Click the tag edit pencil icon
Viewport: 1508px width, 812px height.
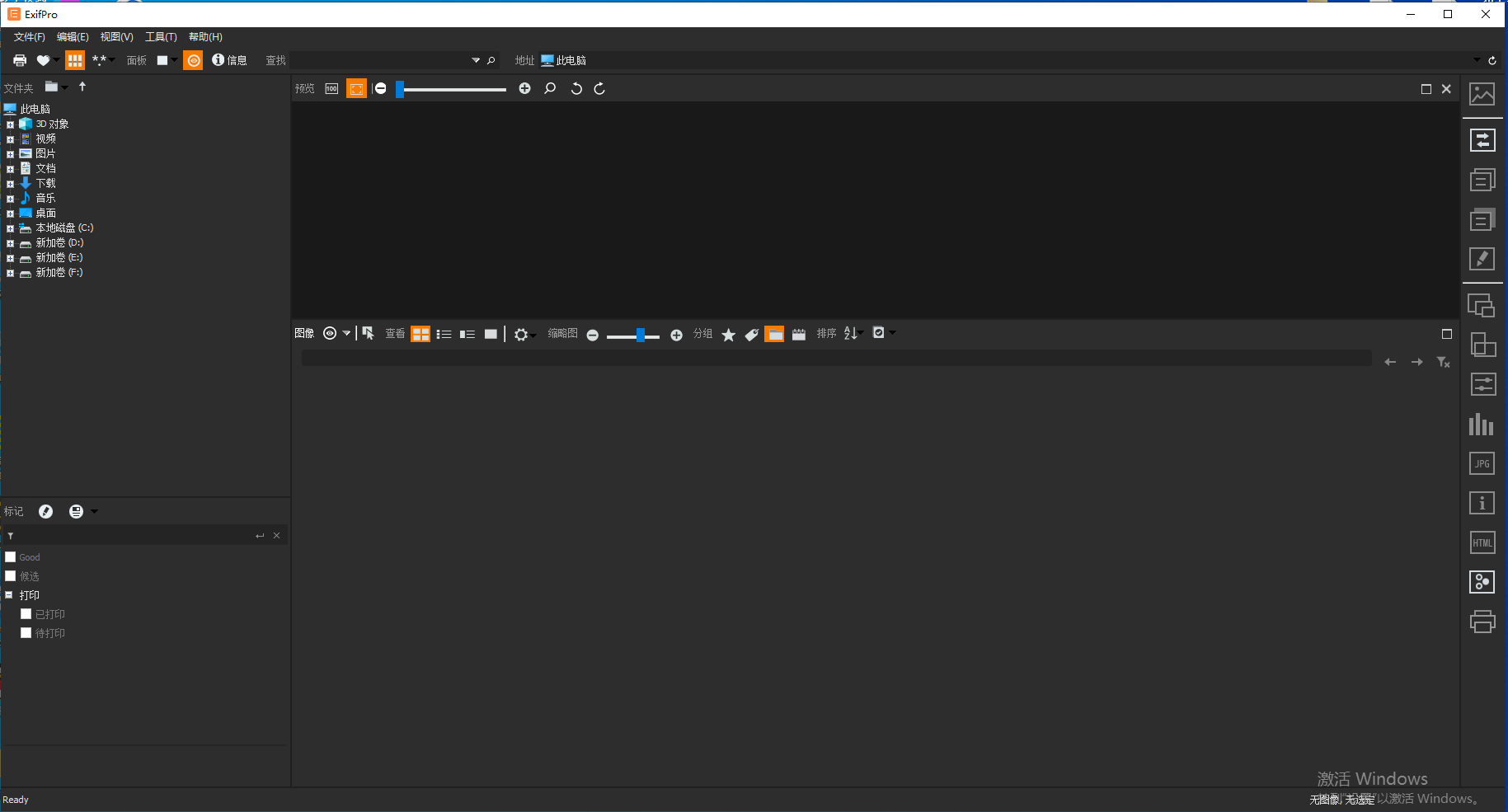coord(46,512)
